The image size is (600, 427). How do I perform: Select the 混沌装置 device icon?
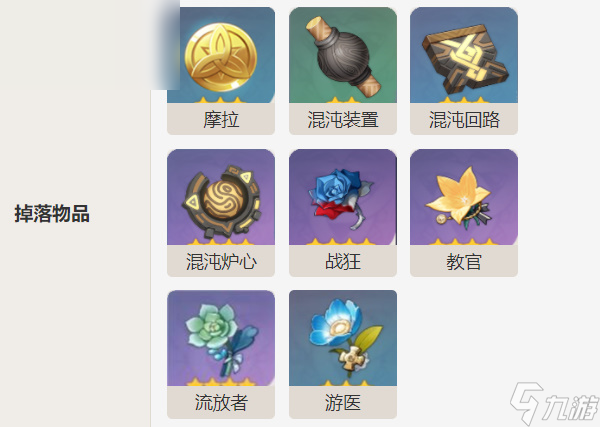(x=343, y=55)
